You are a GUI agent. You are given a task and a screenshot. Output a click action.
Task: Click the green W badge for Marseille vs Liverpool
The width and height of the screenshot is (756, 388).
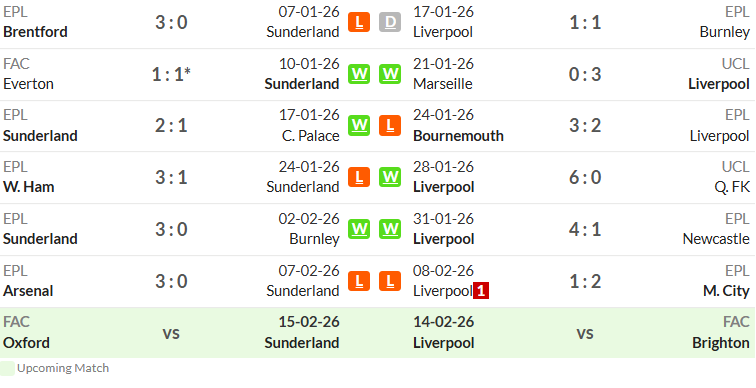[x=390, y=74]
